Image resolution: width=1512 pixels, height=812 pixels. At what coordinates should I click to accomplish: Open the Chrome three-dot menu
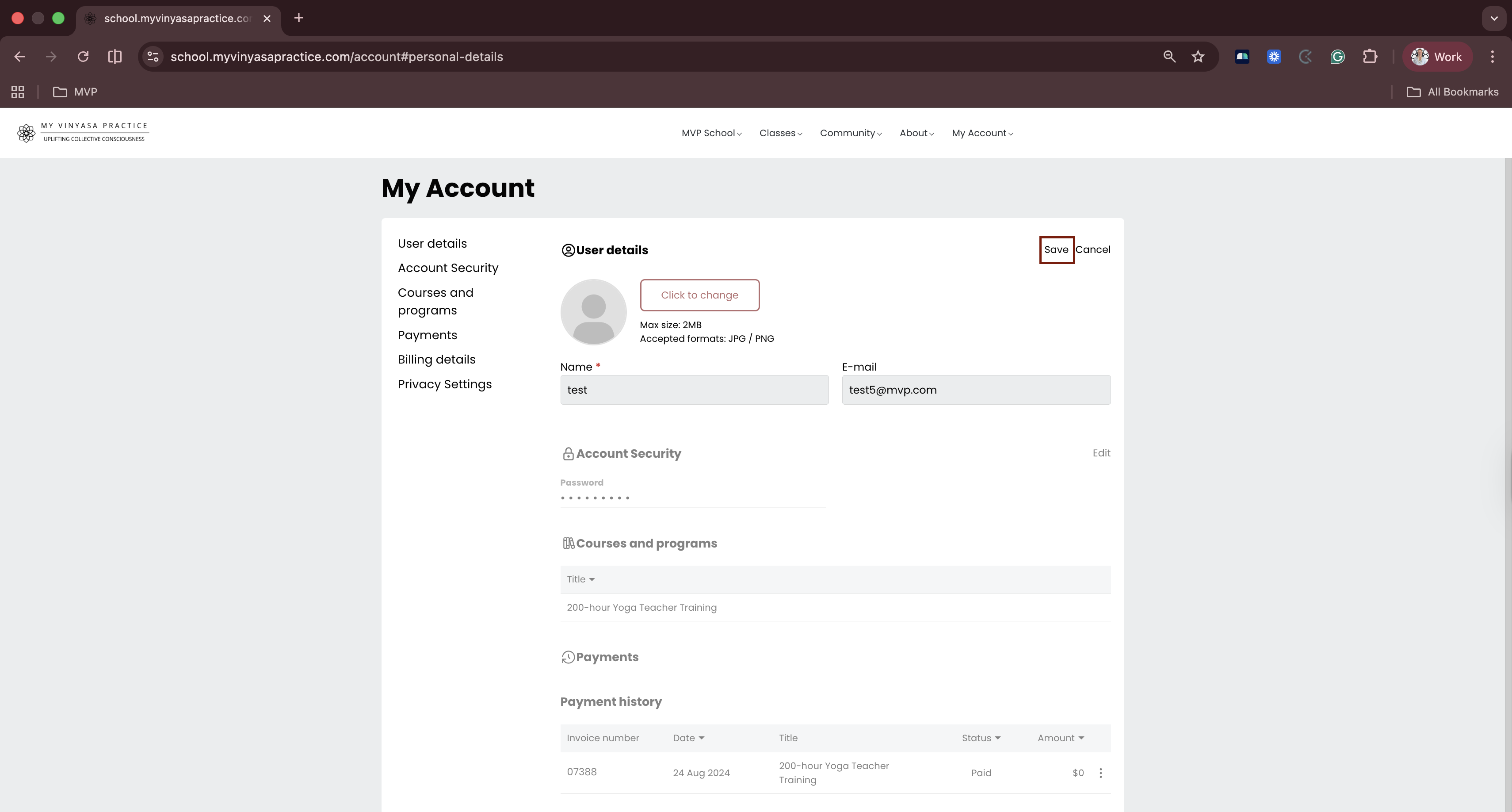[x=1492, y=57]
